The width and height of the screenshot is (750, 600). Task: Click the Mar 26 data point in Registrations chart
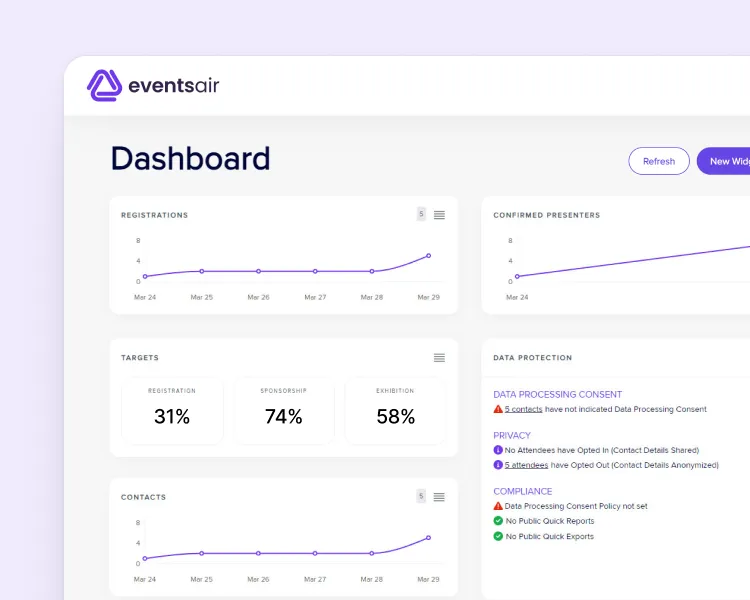[x=258, y=271]
